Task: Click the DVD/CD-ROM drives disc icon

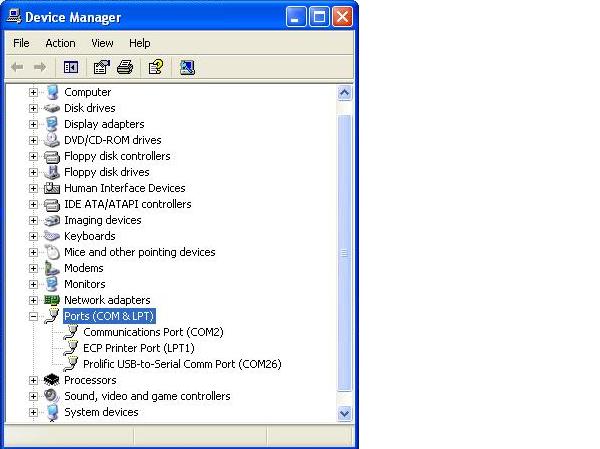Action: (x=52, y=140)
